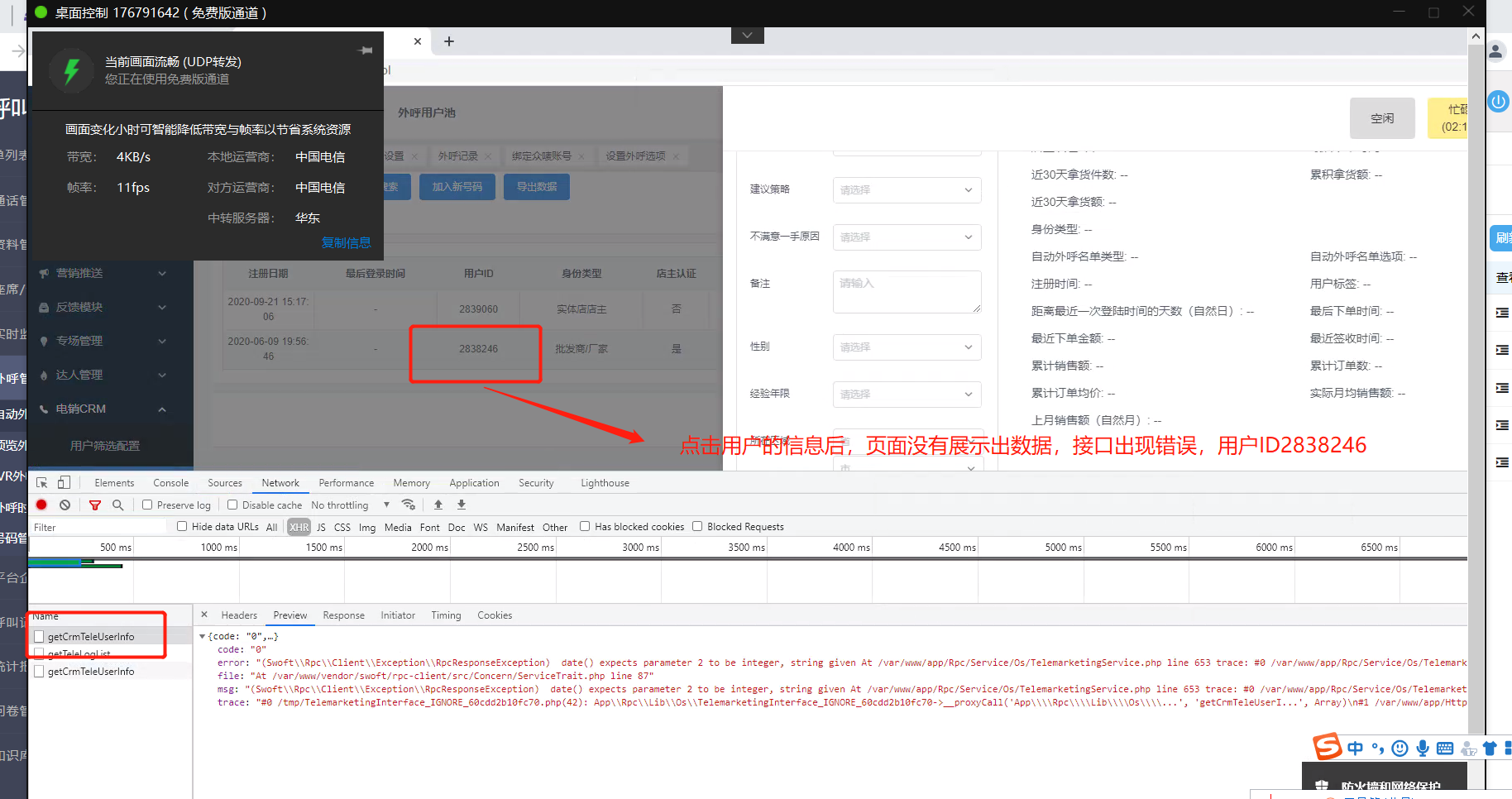Click the 1000 ms timeline marker
Viewport: 1512px width, 799px height.
coord(218,547)
